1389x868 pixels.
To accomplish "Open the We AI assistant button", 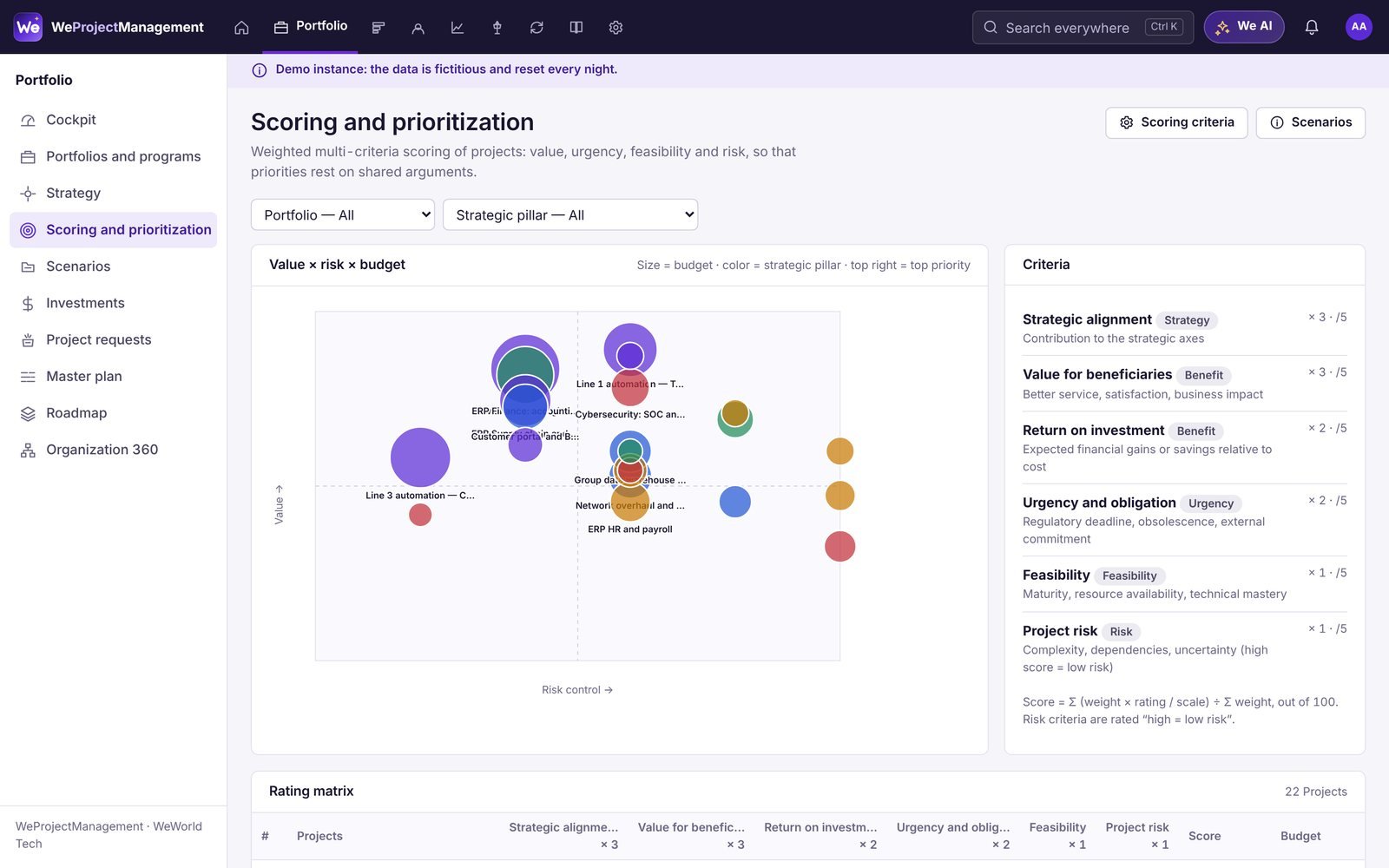I will click(x=1244, y=27).
